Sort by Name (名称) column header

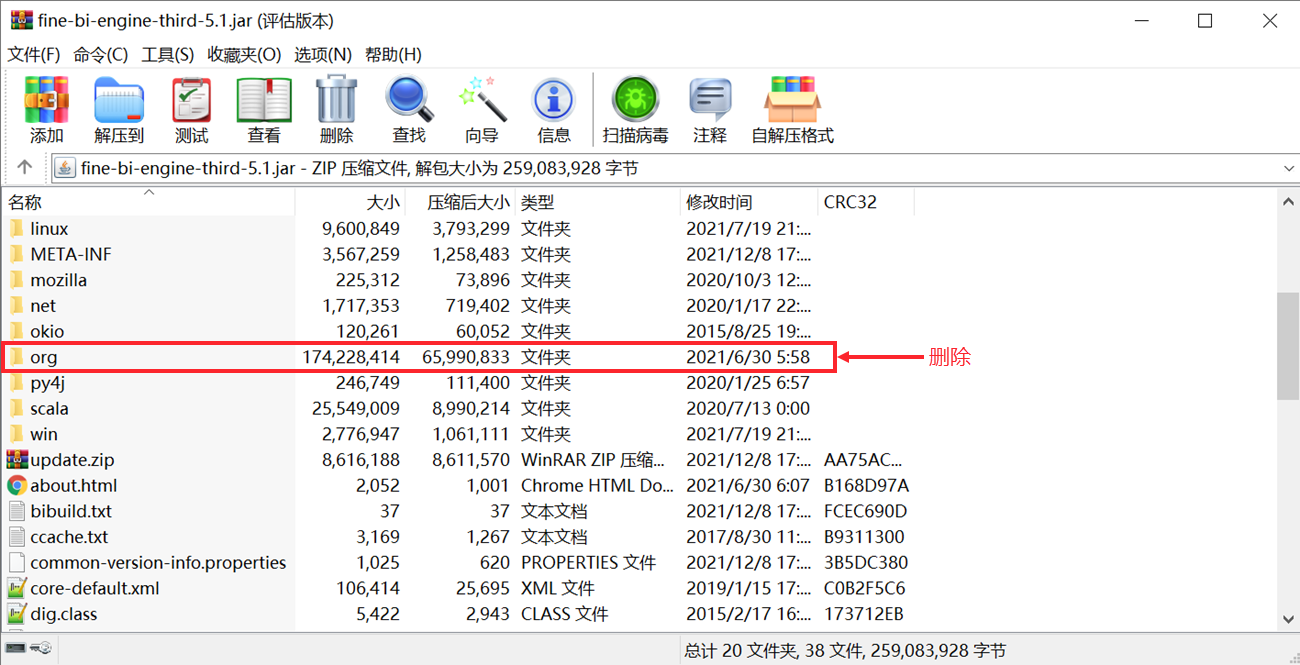[148, 202]
